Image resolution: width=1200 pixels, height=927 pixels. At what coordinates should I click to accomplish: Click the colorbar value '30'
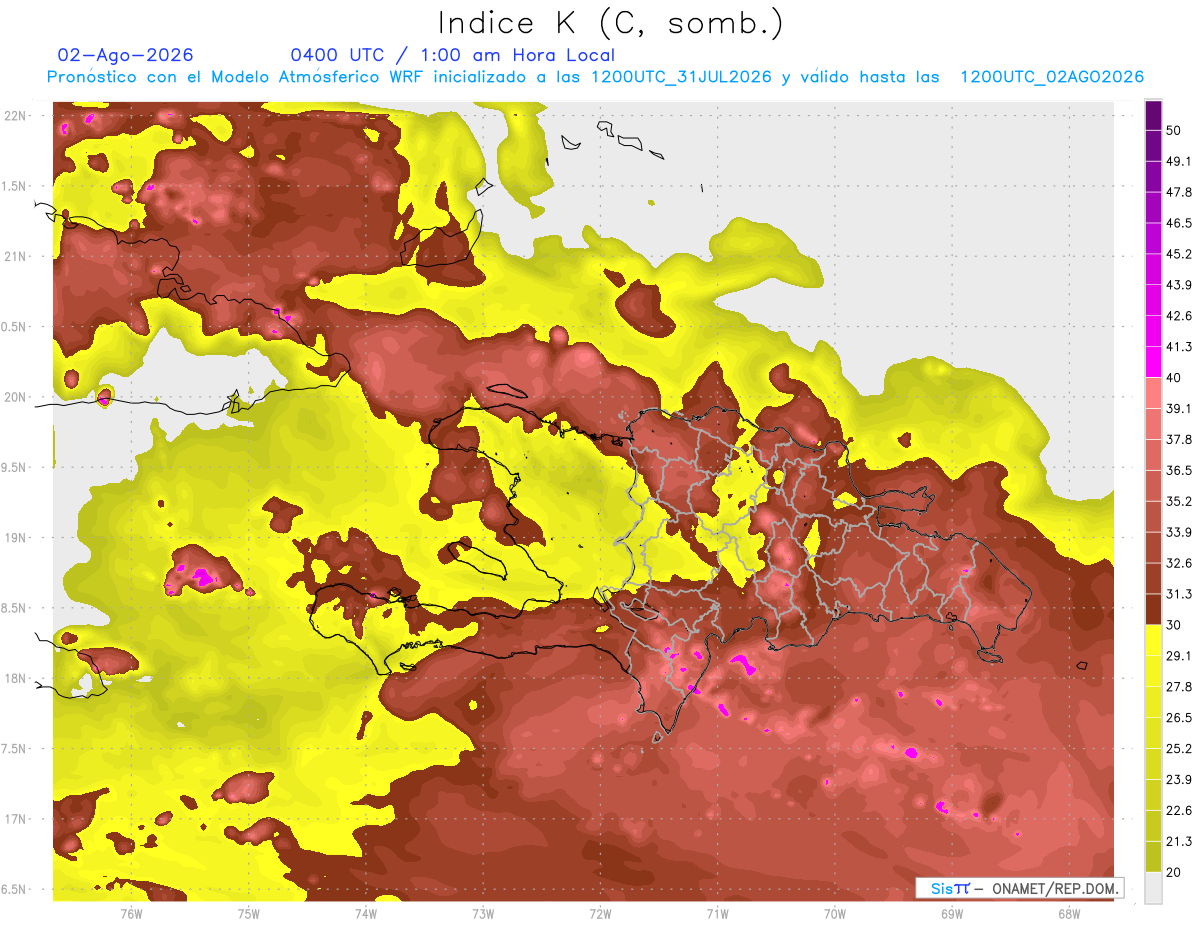pos(1174,625)
